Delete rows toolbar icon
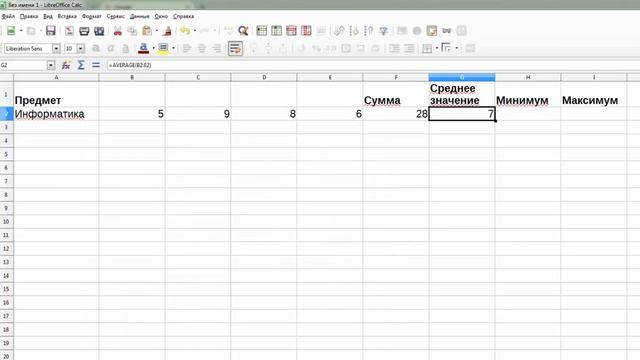 291,31
